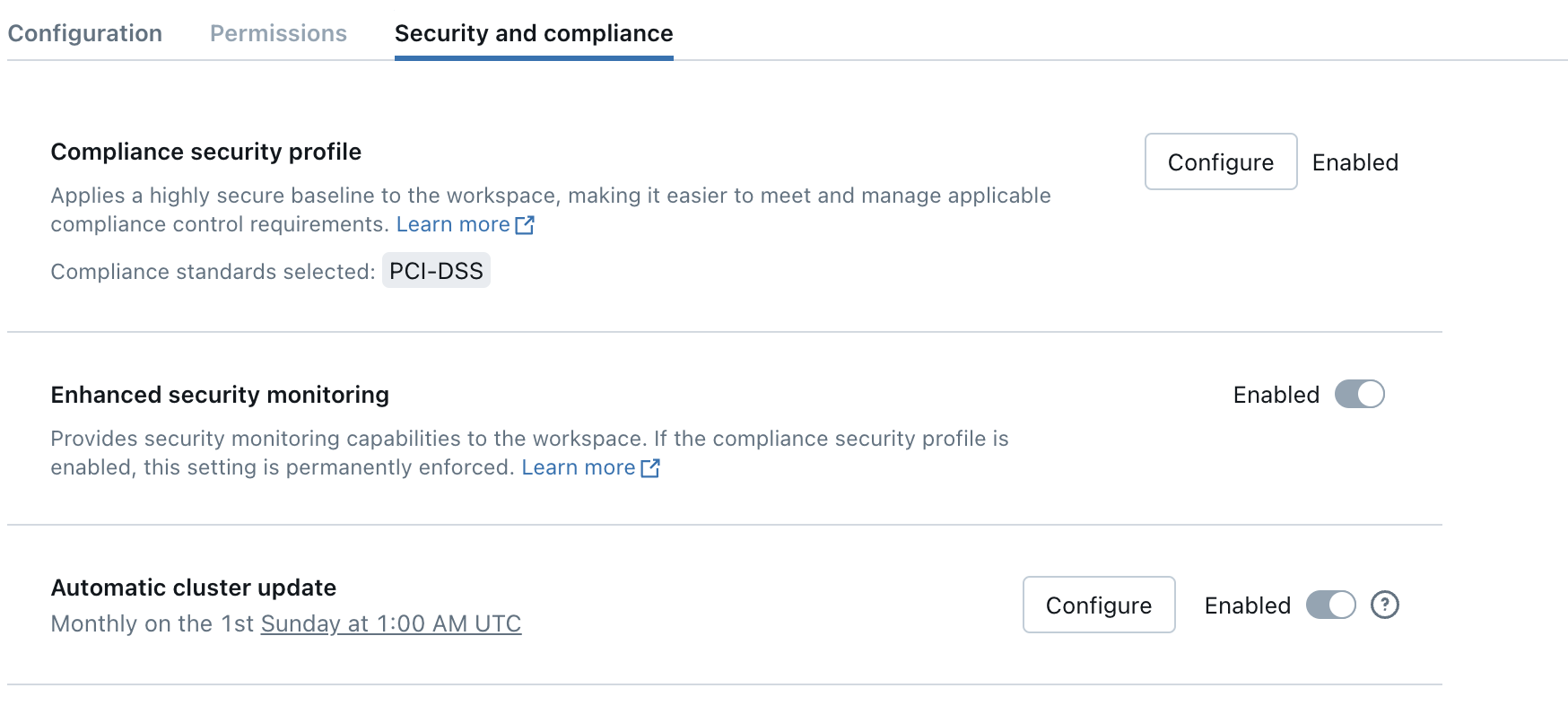The height and width of the screenshot is (723, 1568).
Task: Open the Configuration tab
Action: point(85,33)
